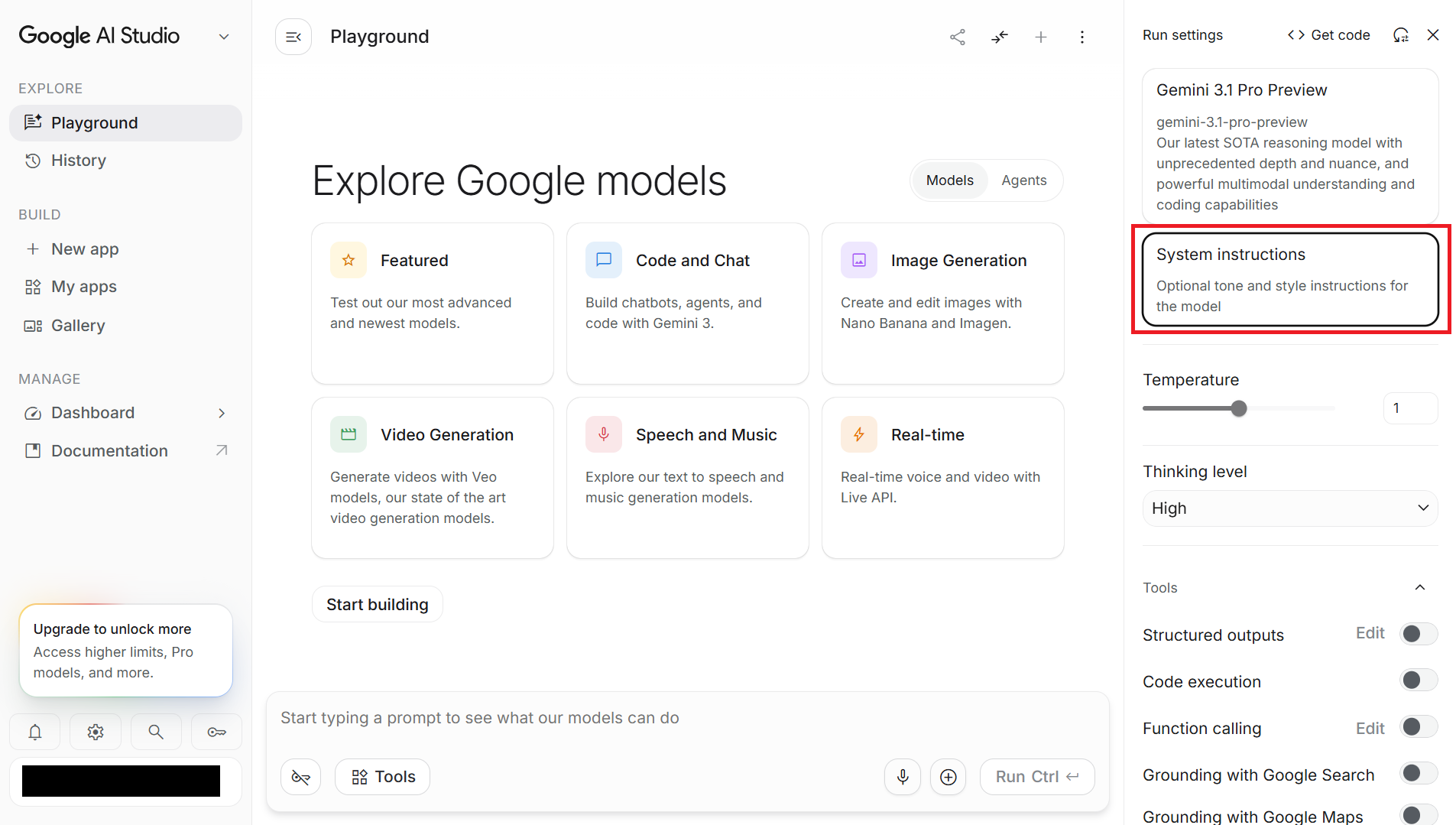Click the microphone icon in the prompt bar
Viewport: 1456px width, 825px height.
point(903,777)
